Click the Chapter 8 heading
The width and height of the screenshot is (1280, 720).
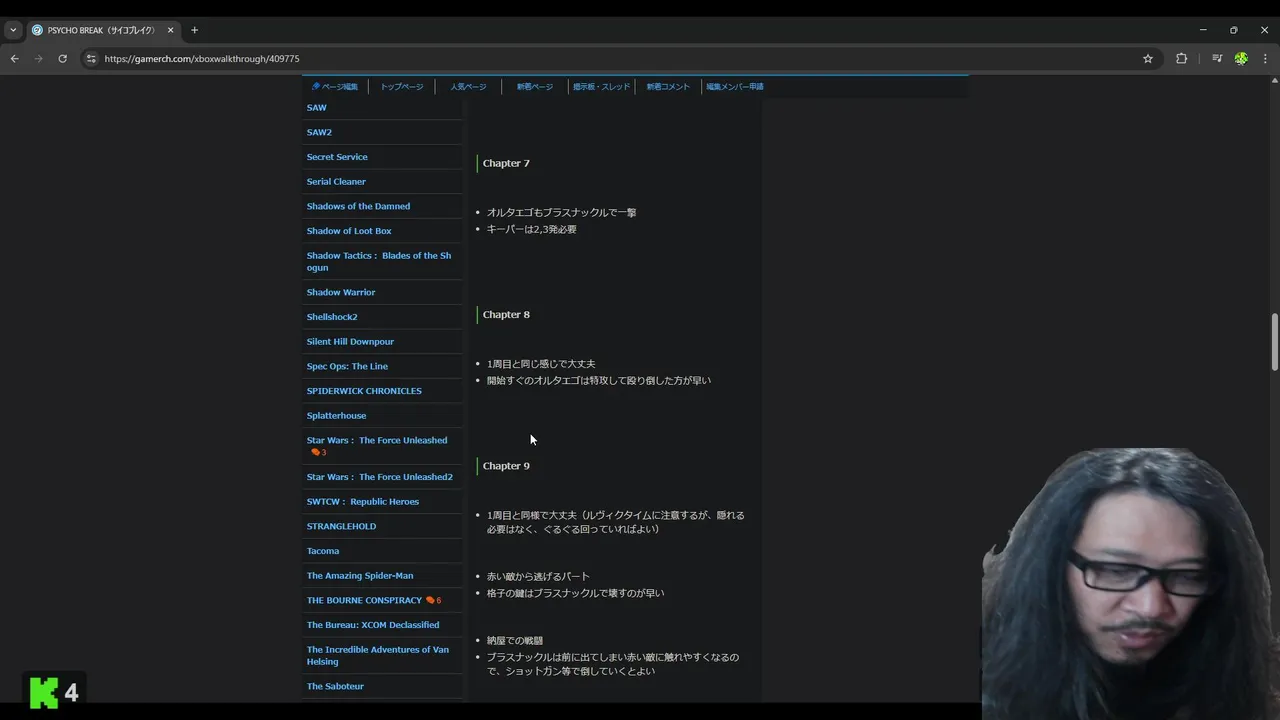click(506, 315)
